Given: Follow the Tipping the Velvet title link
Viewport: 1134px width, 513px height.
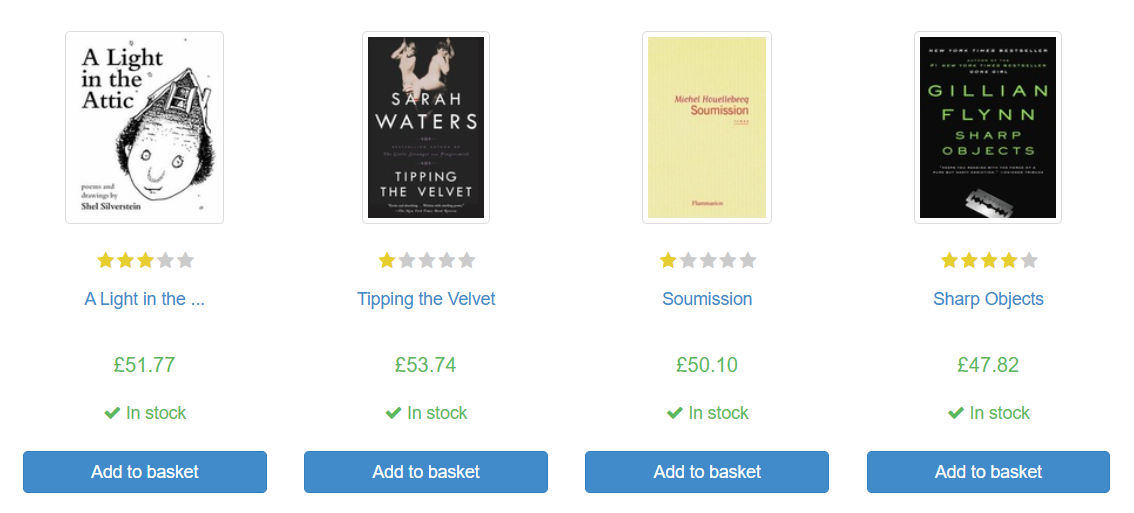Looking at the screenshot, I should pyautogui.click(x=426, y=299).
